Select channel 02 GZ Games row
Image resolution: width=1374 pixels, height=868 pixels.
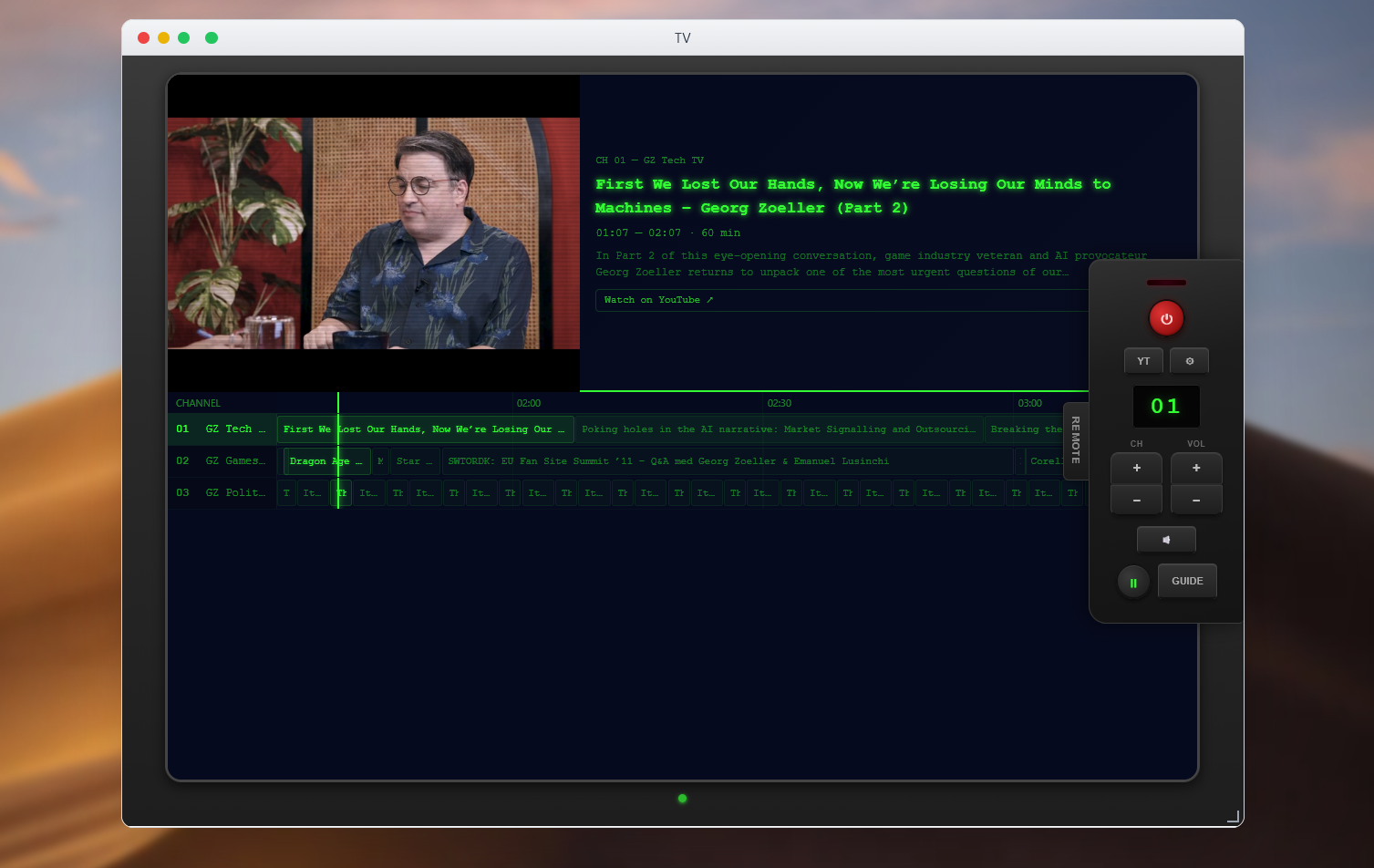tap(222, 461)
